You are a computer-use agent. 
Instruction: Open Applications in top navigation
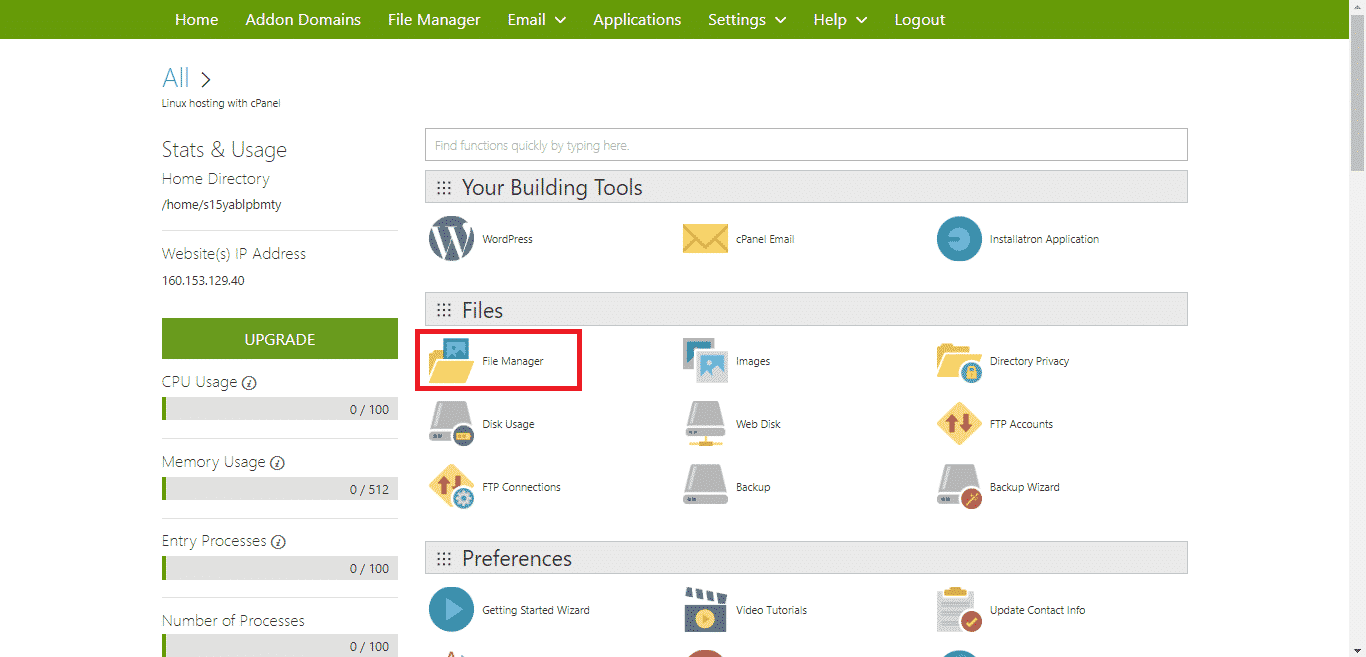pos(637,20)
